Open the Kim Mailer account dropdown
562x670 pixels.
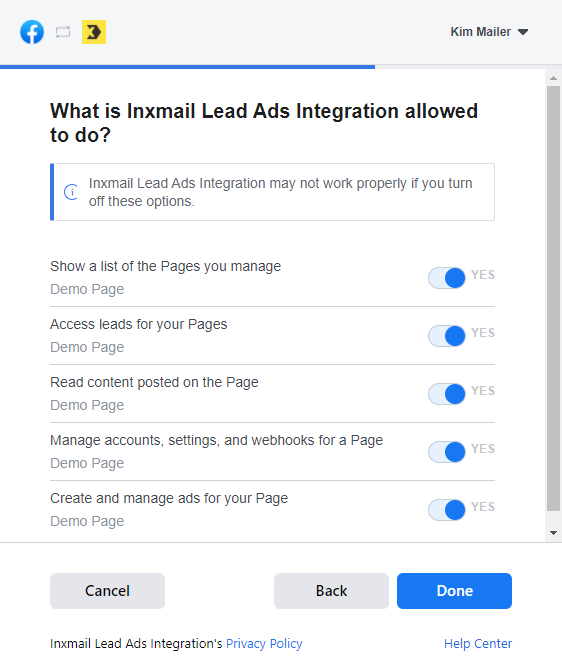pos(489,32)
